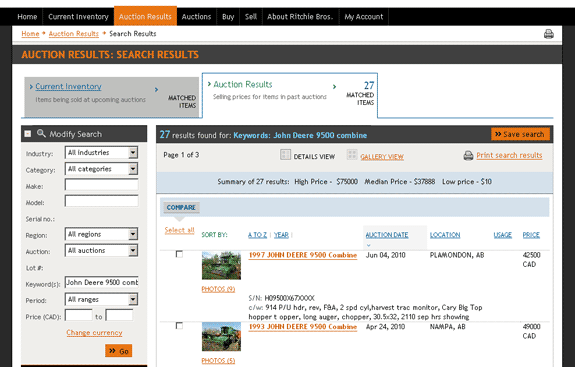This screenshot has height=367, width=575.
Task: Click the 'PLAMONDON, AB' location text
Action: 457,255
